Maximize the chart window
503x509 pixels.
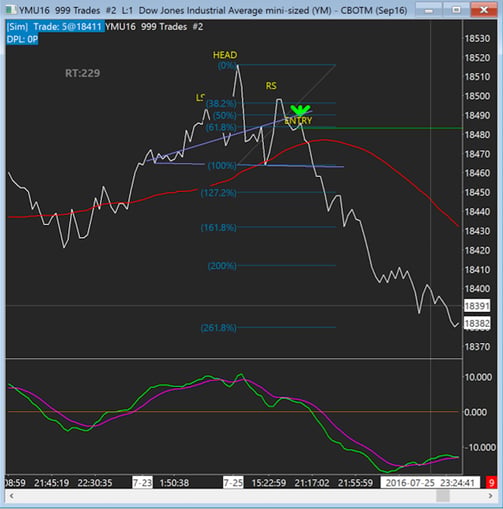pos(456,10)
